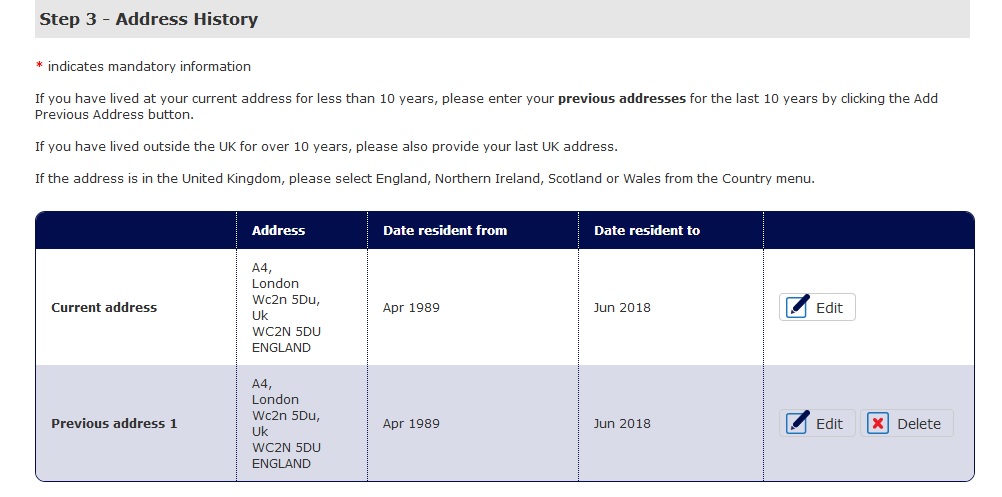
Task: Select the Previous address 1 row label
Action: (114, 423)
